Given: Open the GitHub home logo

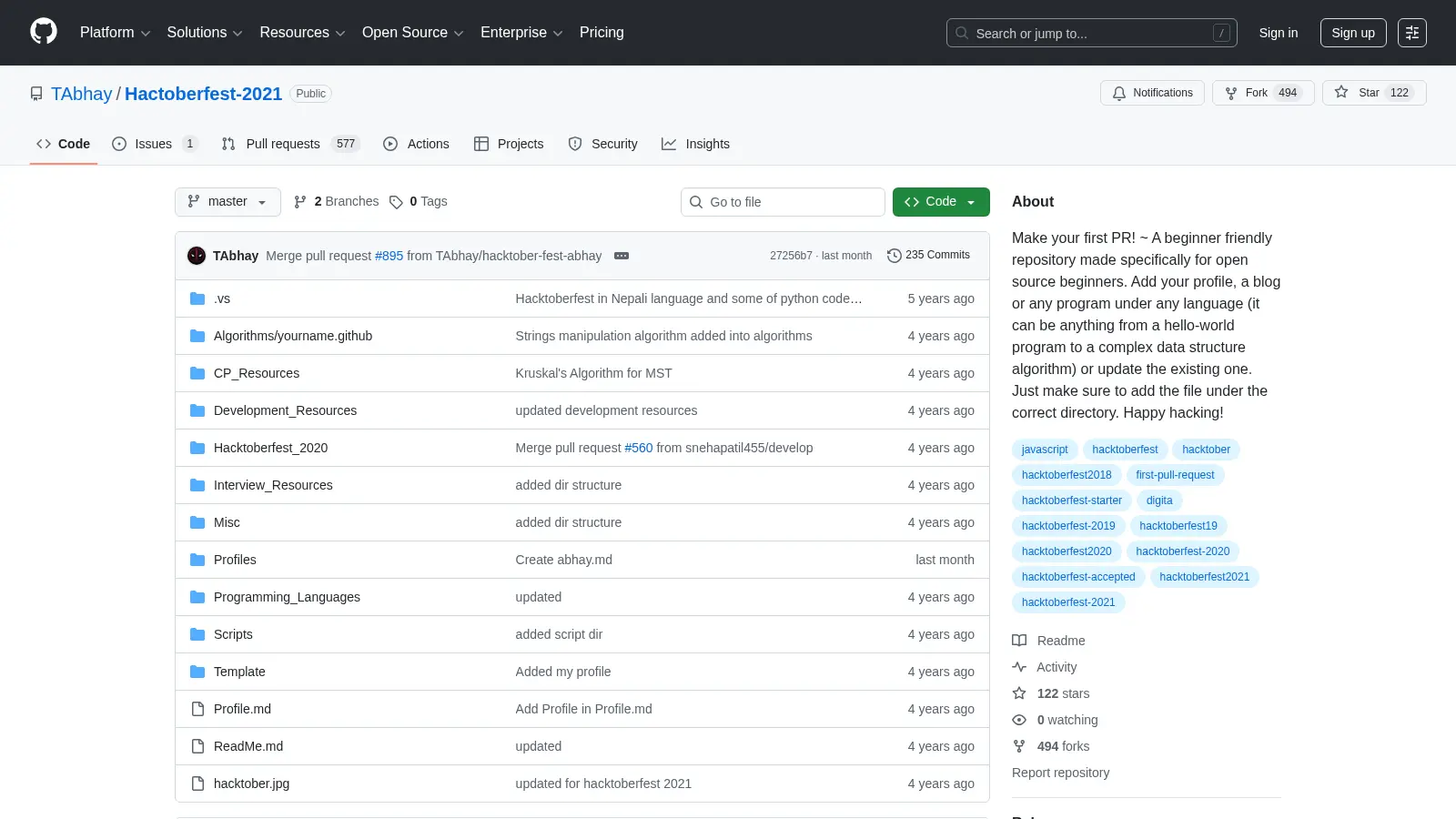Looking at the screenshot, I should (44, 32).
